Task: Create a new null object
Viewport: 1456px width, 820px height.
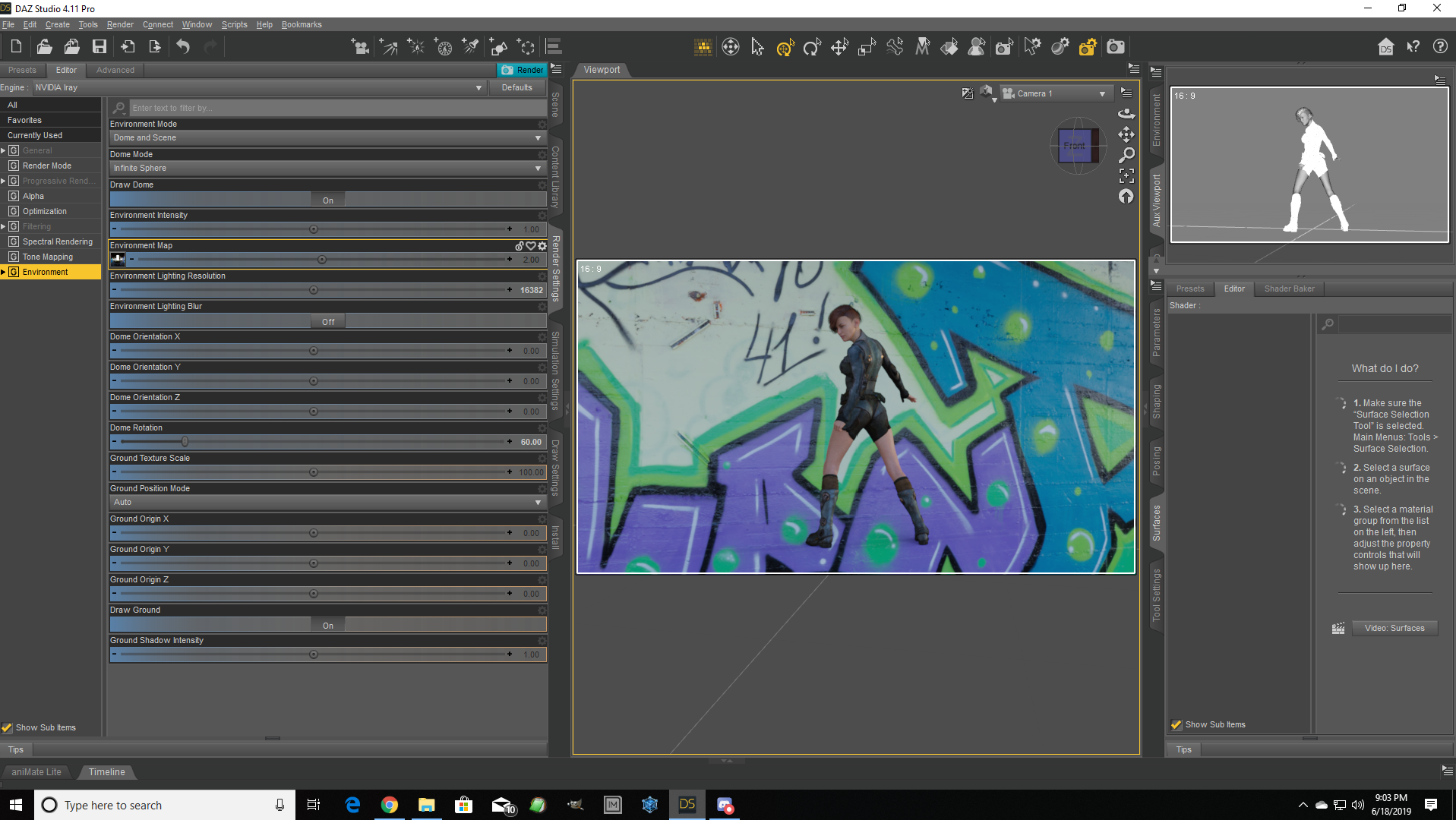Action: click(526, 47)
